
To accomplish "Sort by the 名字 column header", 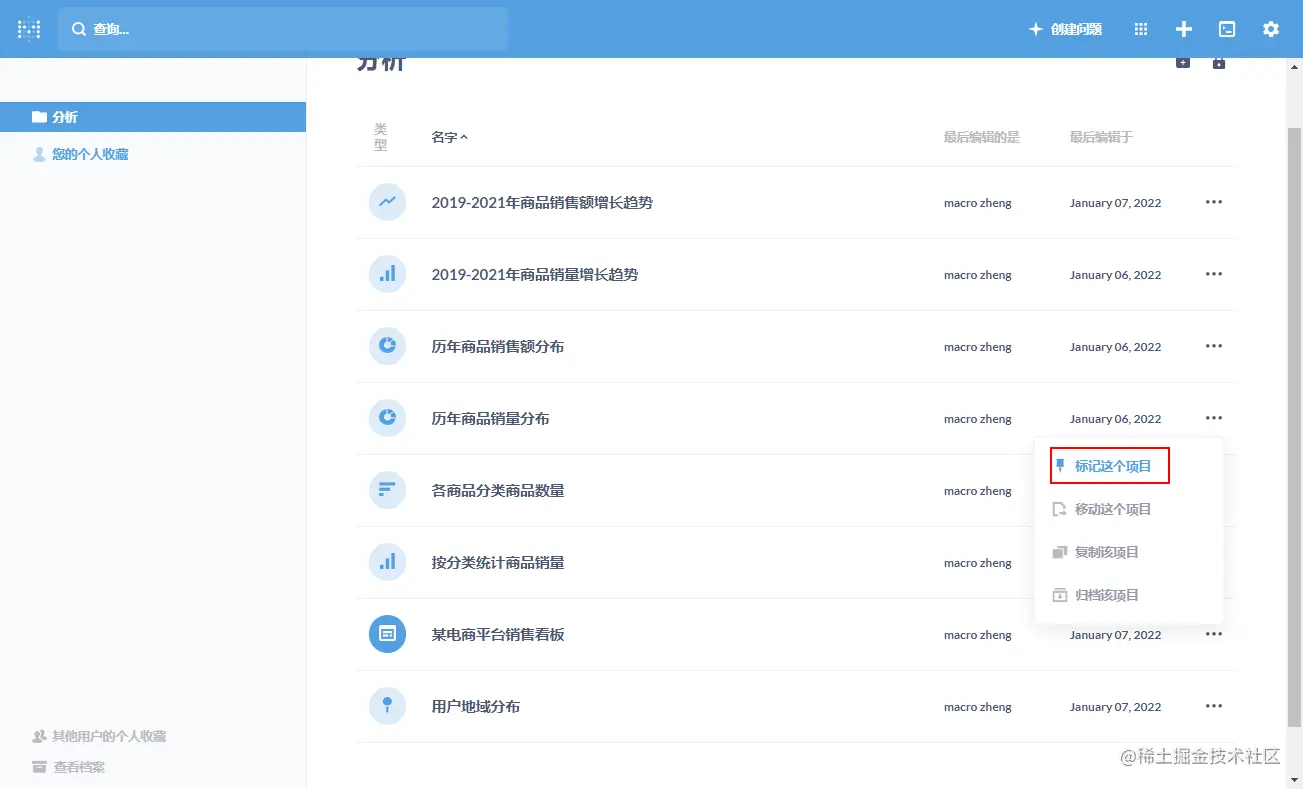I will (x=449, y=137).
